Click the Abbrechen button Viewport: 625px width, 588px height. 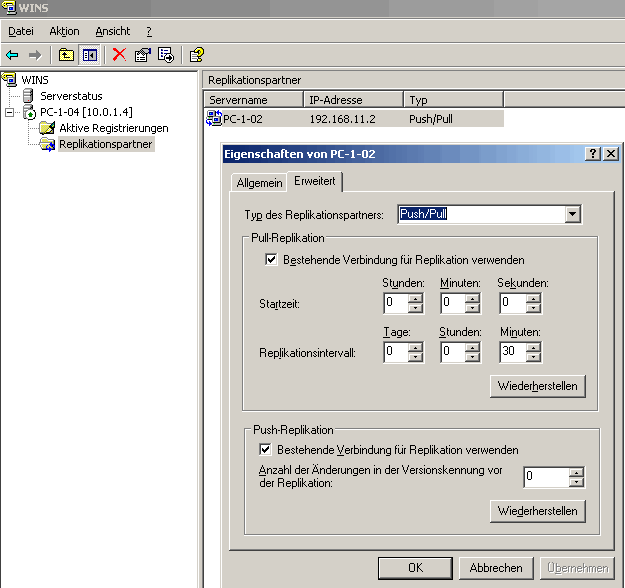click(496, 568)
